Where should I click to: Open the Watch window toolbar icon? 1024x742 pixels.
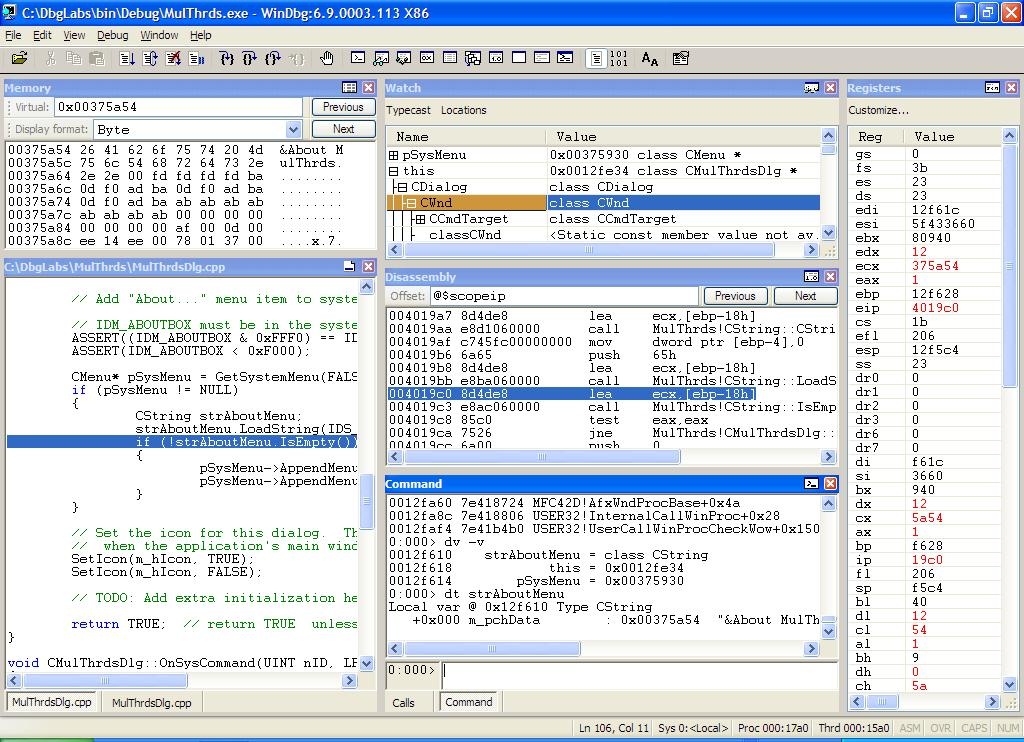(381, 58)
